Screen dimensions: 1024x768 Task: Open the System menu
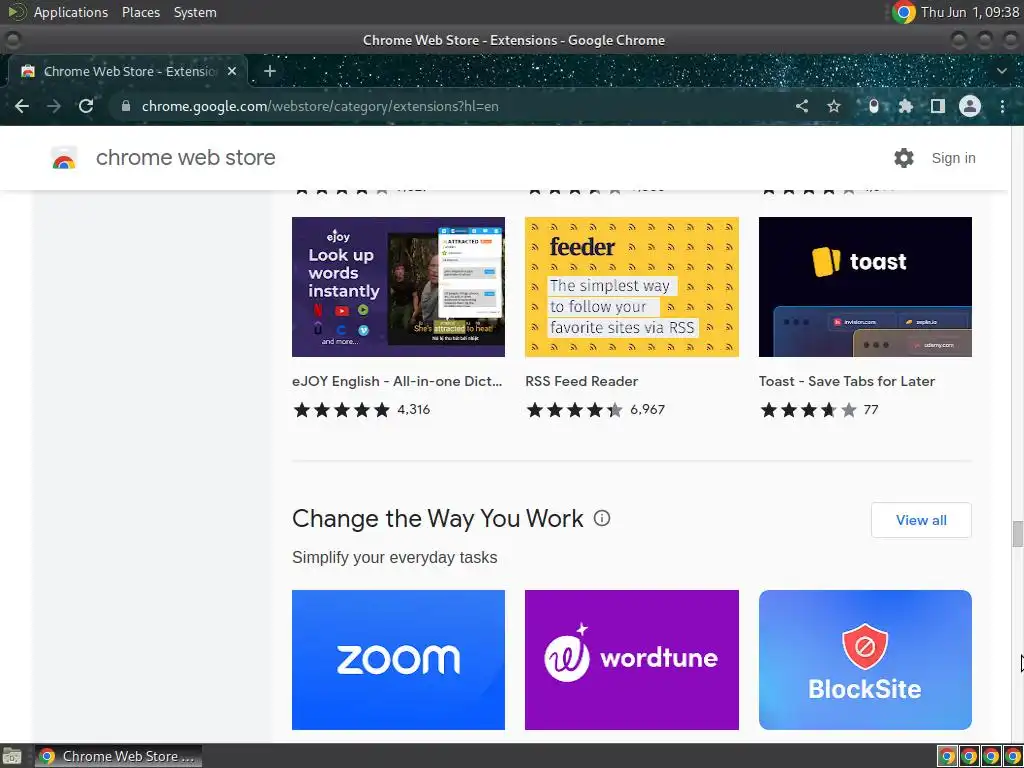click(195, 12)
